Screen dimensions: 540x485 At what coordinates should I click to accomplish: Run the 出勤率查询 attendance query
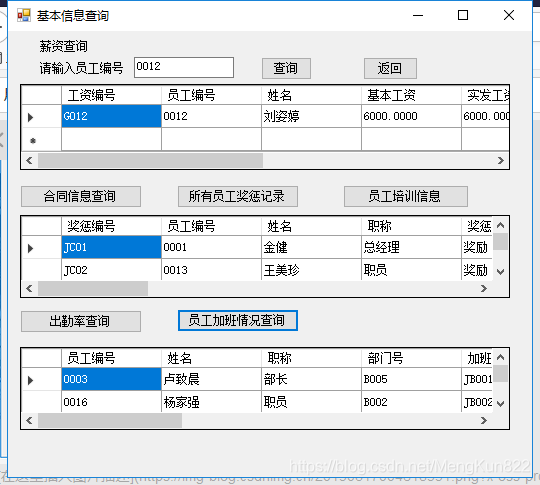(x=81, y=321)
